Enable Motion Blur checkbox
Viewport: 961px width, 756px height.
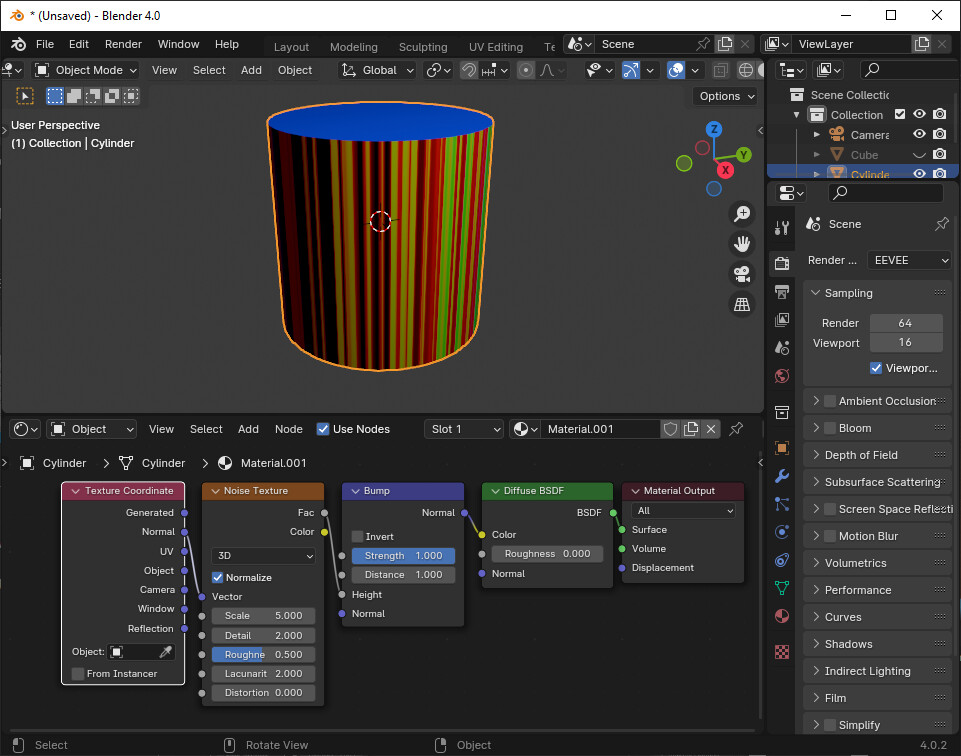[x=830, y=536]
